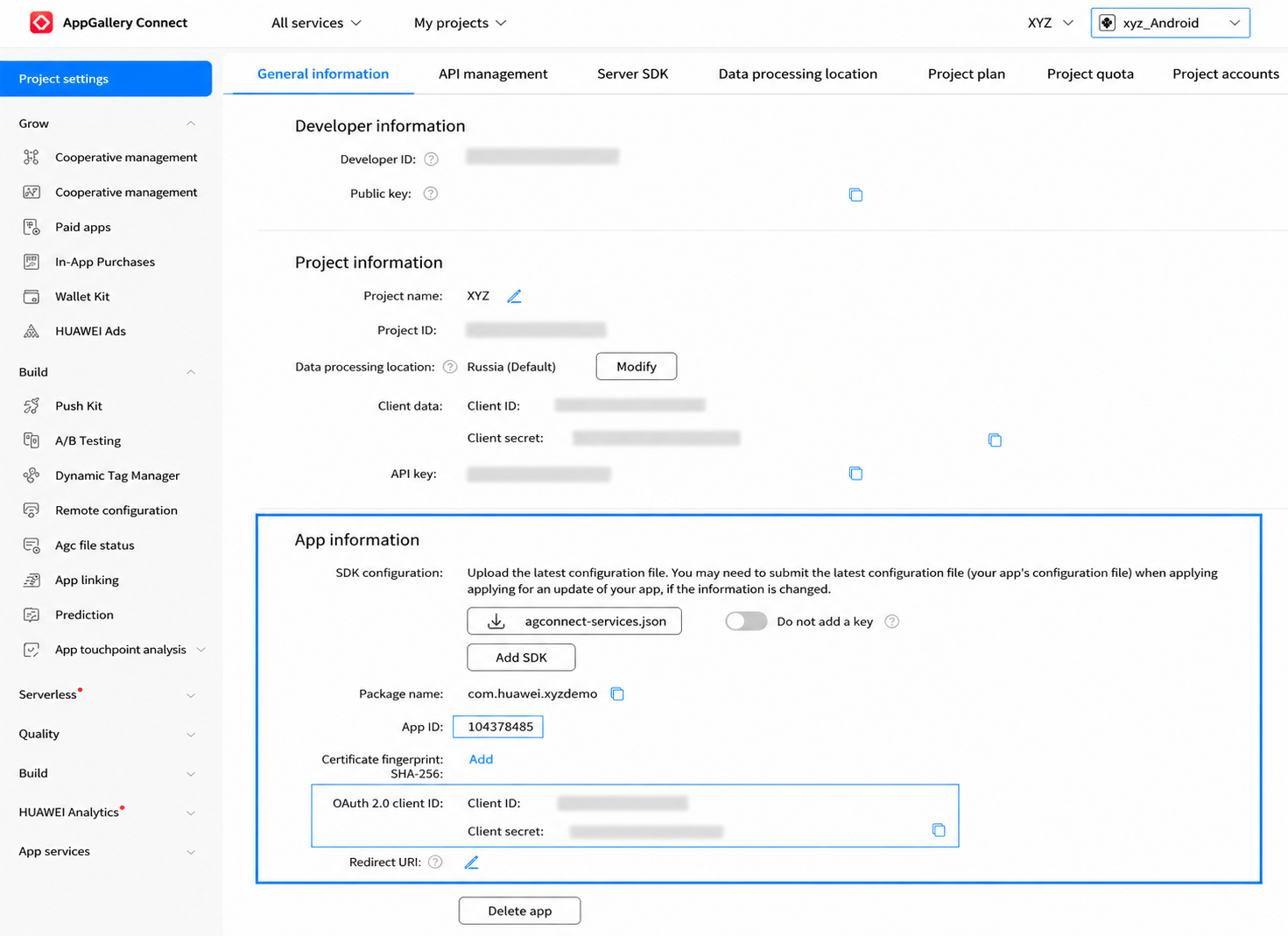Click the Push Kit sidebar icon

32,406
